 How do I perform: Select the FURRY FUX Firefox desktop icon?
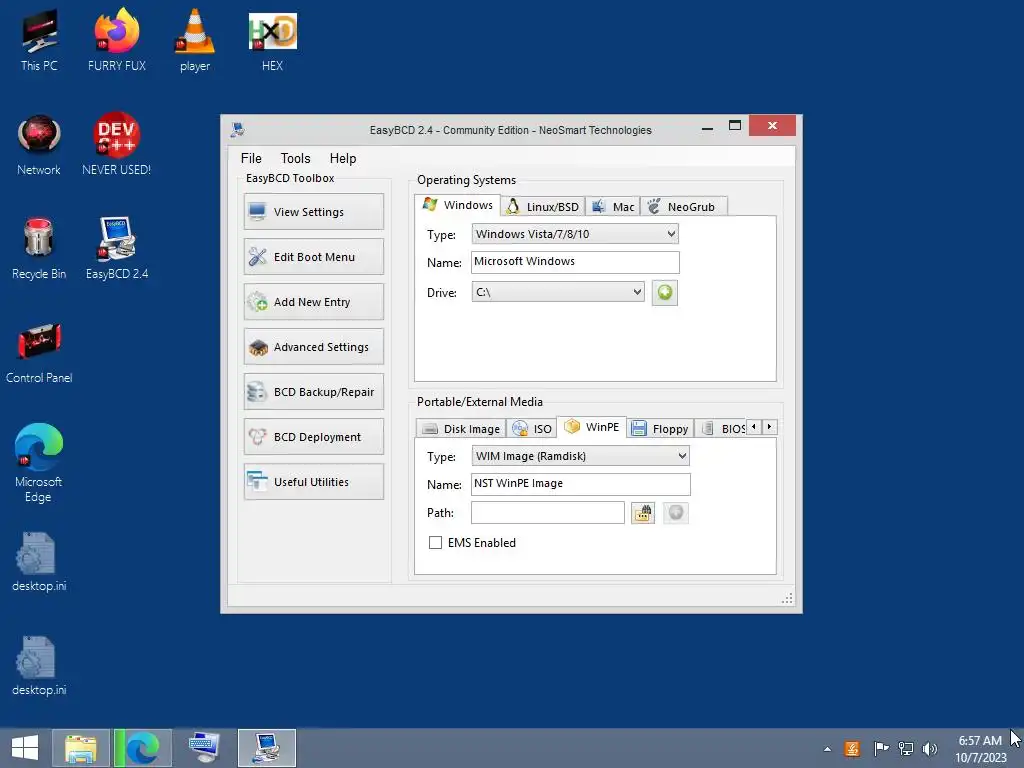point(117,40)
